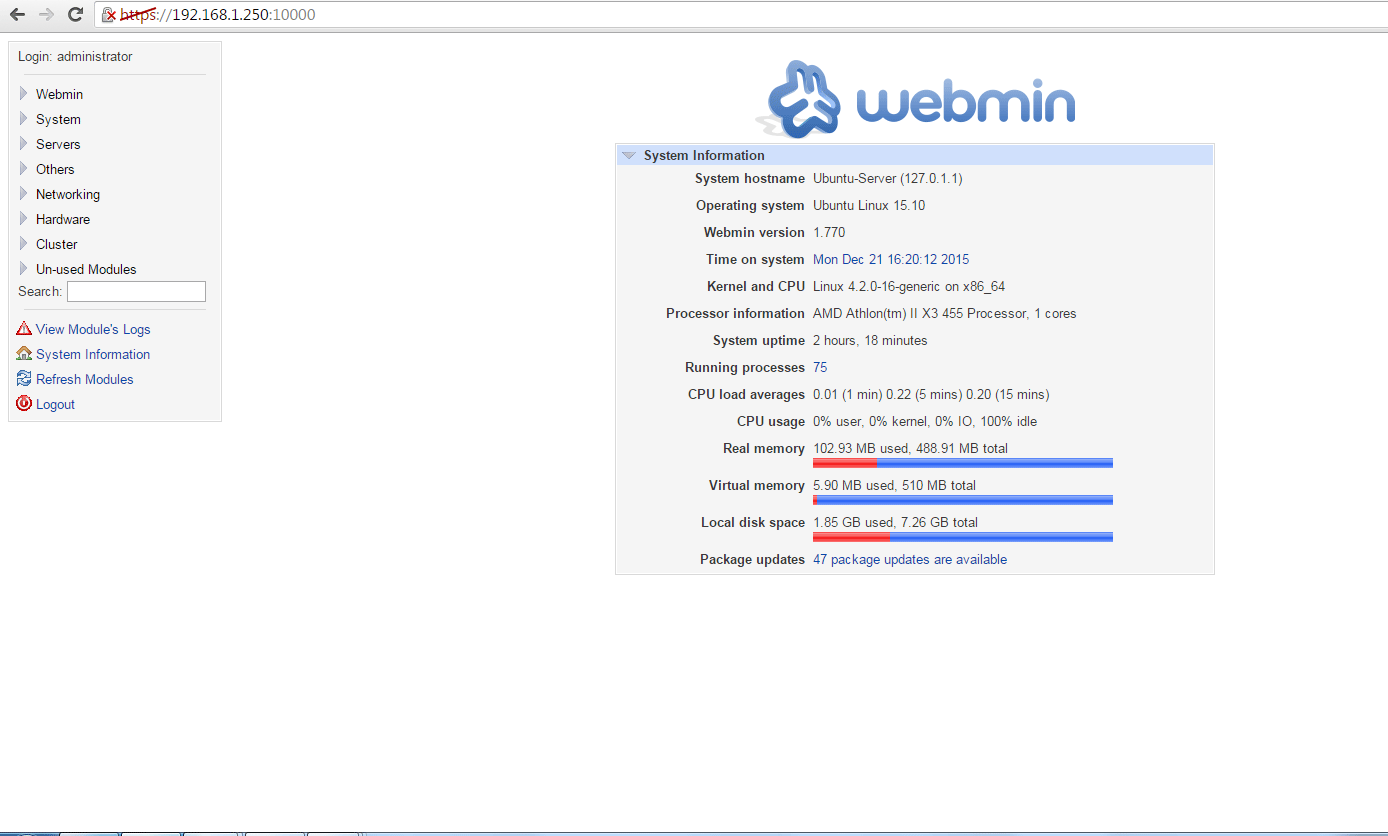The height and width of the screenshot is (836, 1388).
Task: Expand the Others category triangle
Action: pos(24,169)
